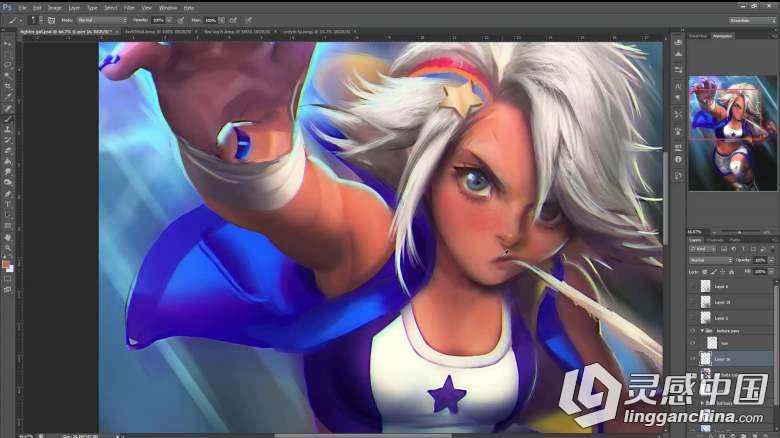Toggle visibility of Layer 26
Image resolution: width=780 pixels, height=438 pixels.
(692, 358)
